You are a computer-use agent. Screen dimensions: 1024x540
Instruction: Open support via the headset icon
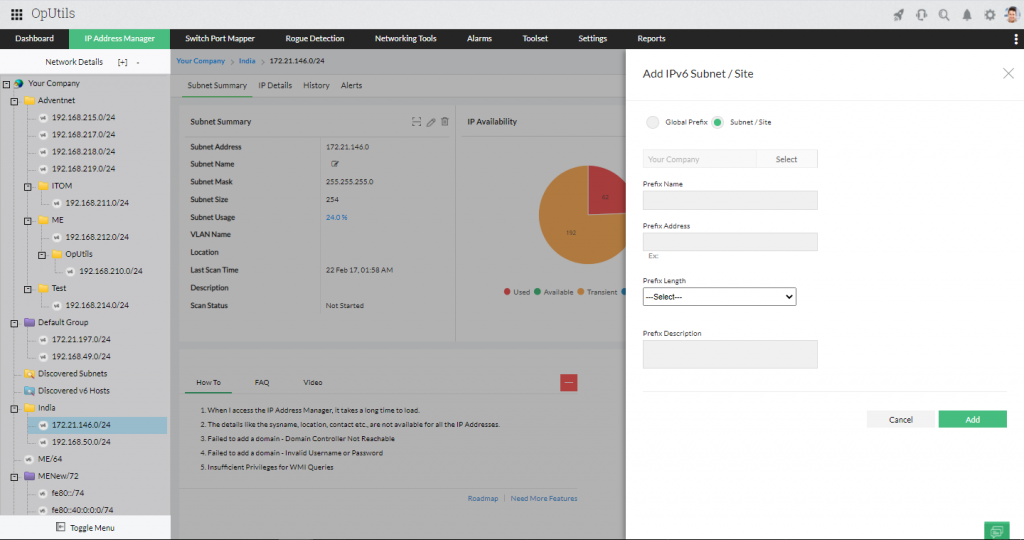pyautogui.click(x=921, y=14)
